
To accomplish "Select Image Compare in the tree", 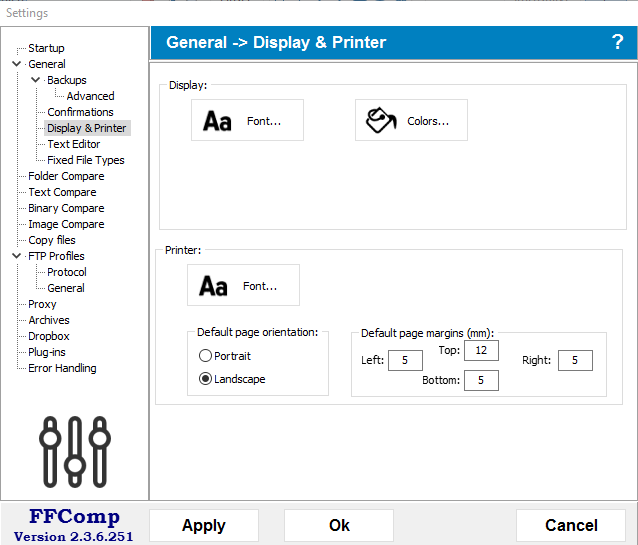I will 66,224.
